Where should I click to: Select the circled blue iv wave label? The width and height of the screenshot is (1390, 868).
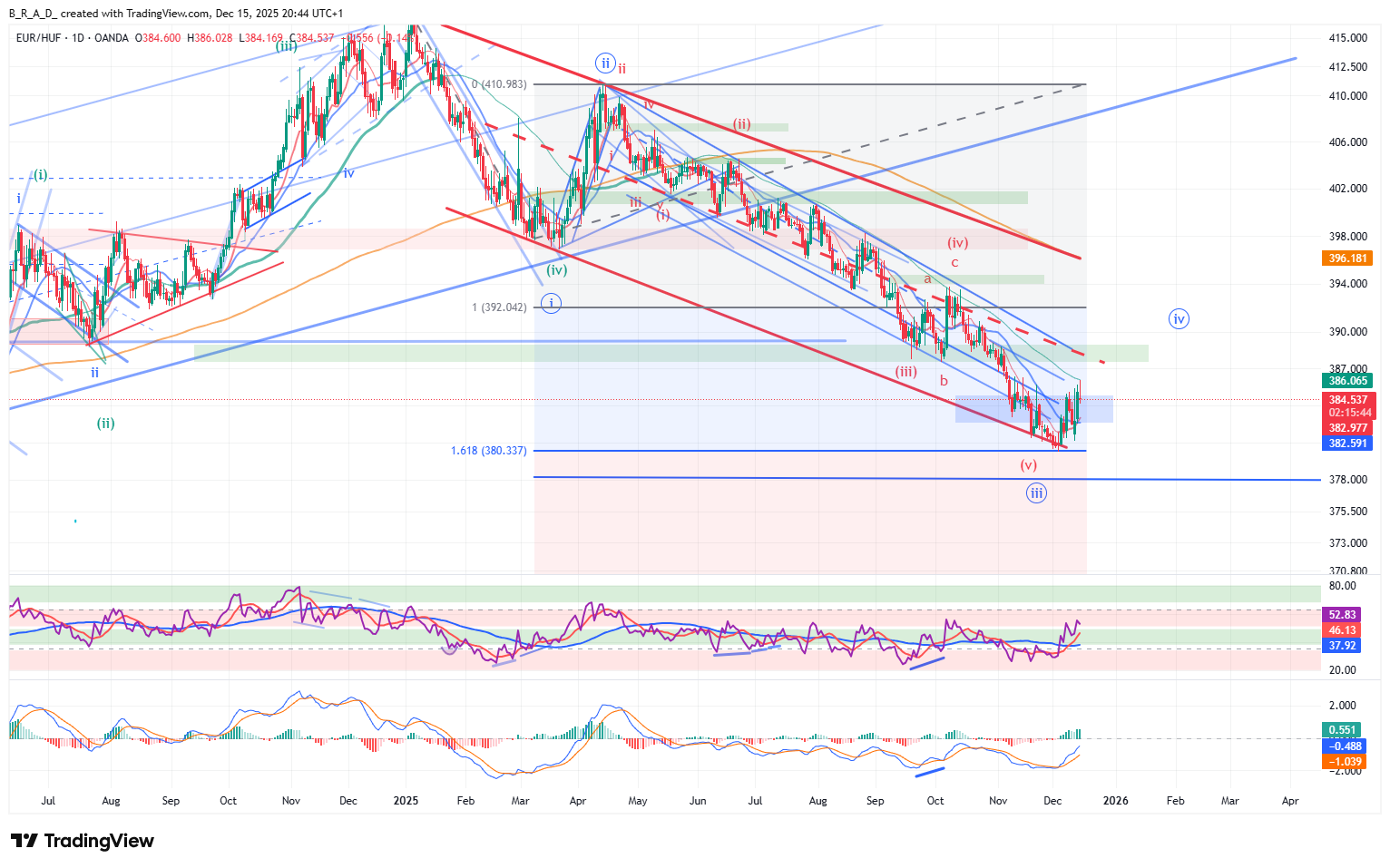pos(1178,318)
